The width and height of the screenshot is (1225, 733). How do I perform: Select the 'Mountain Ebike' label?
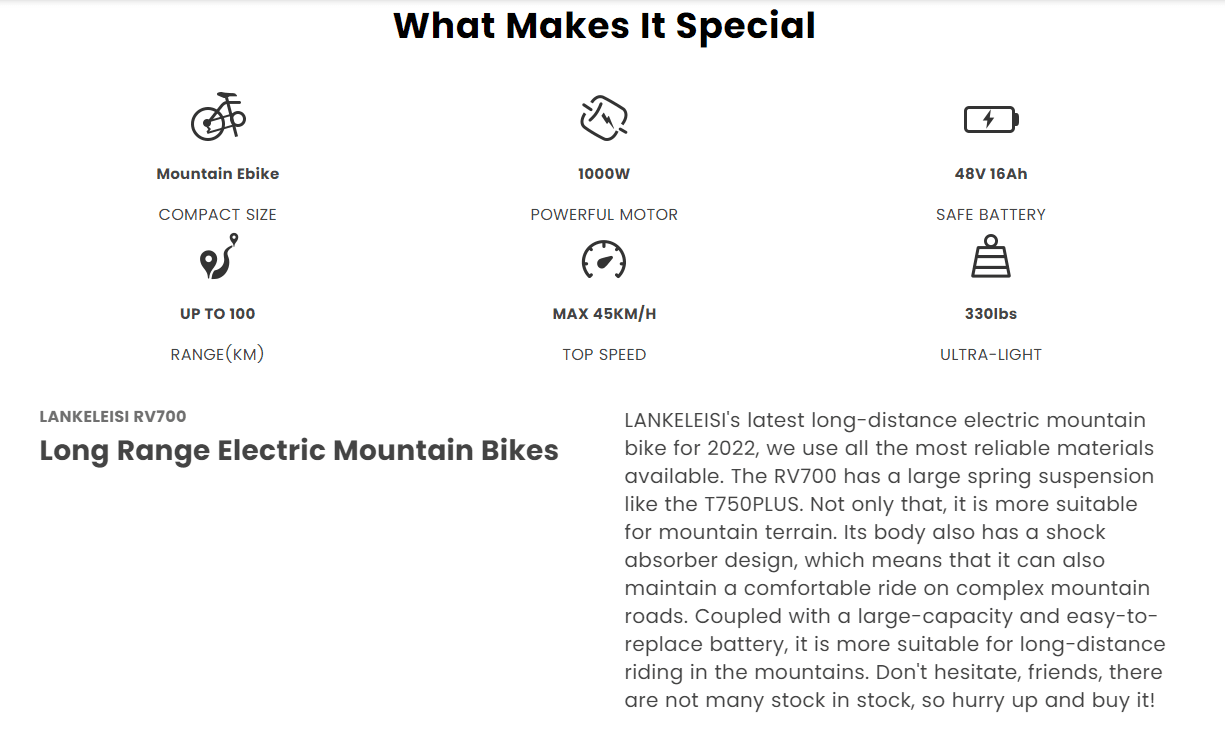tap(218, 174)
